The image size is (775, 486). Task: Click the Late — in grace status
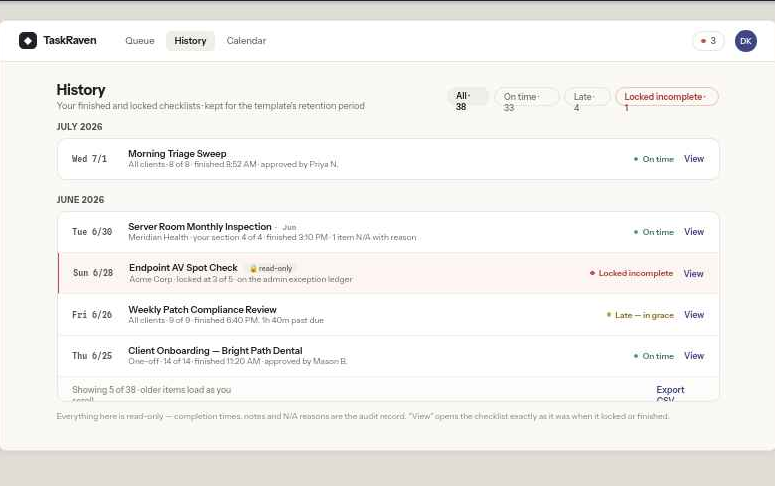[640, 315]
